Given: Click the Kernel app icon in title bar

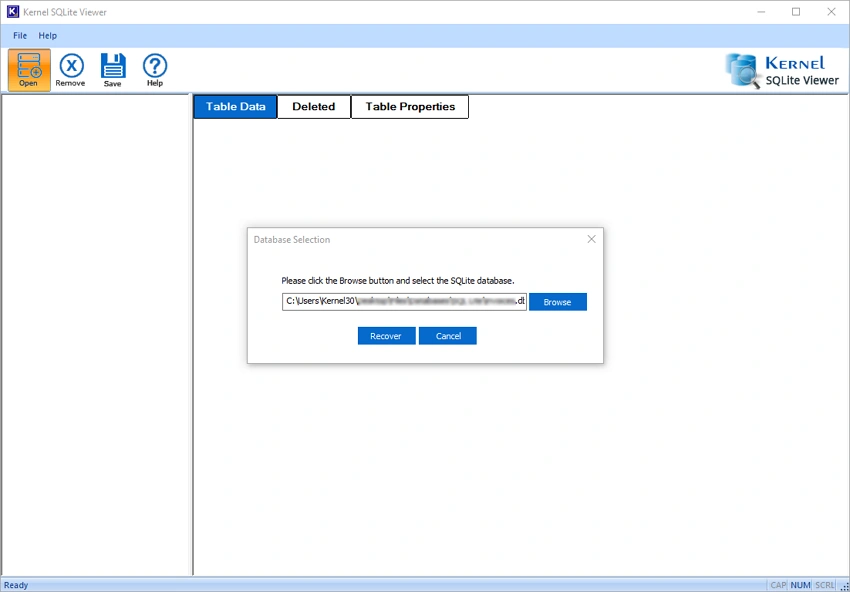Looking at the screenshot, I should (x=12, y=12).
